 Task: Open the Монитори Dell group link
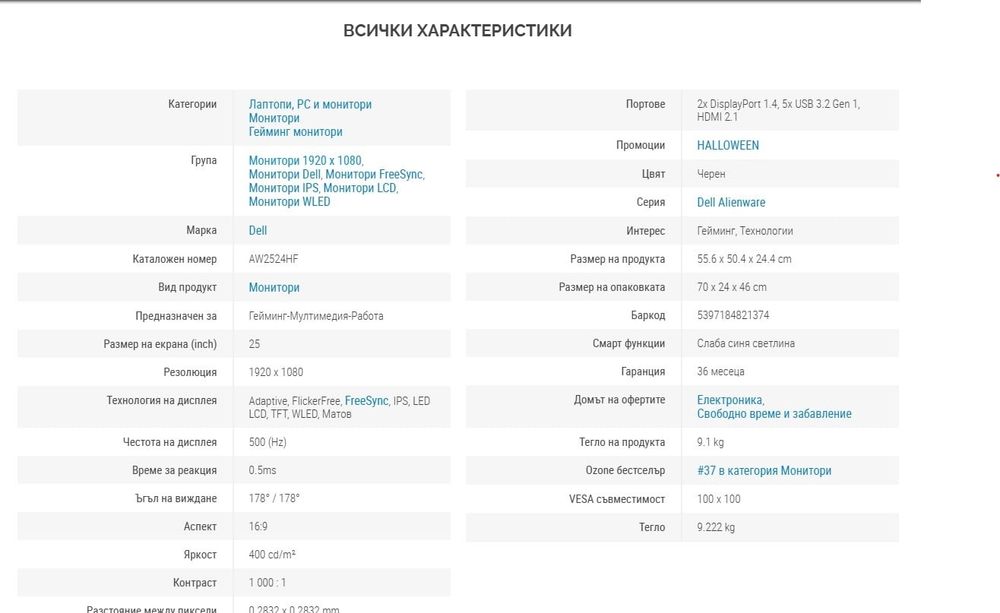(284, 174)
